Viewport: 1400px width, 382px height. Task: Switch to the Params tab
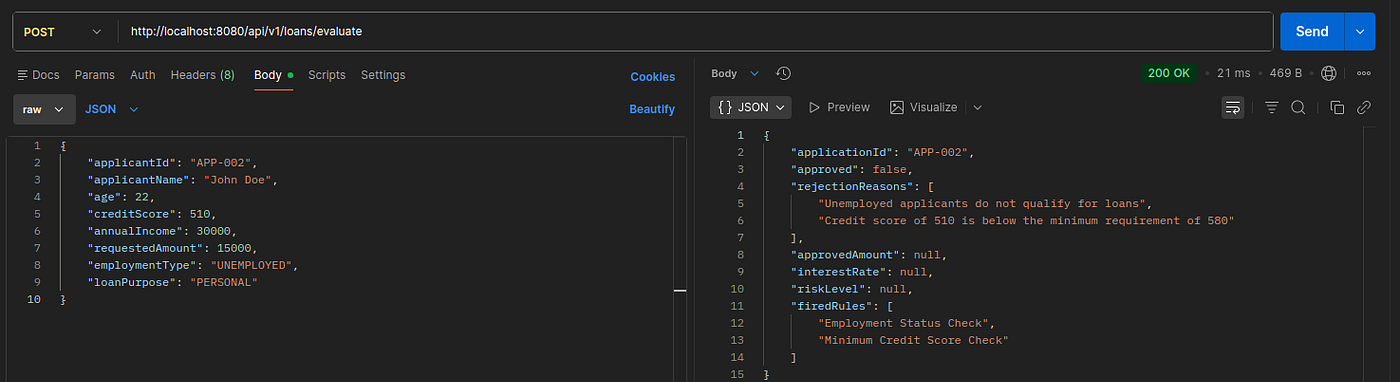(x=94, y=75)
